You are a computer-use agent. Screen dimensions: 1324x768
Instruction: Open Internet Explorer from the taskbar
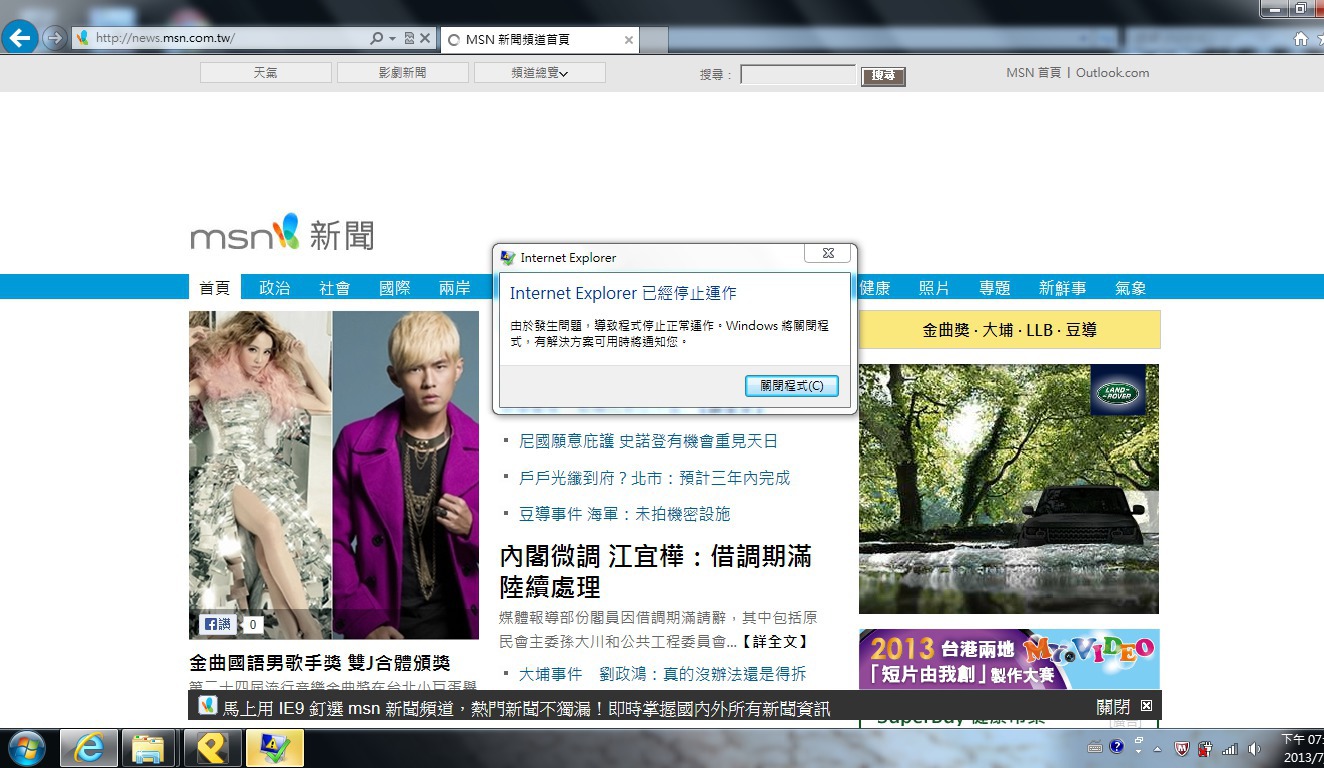89,748
